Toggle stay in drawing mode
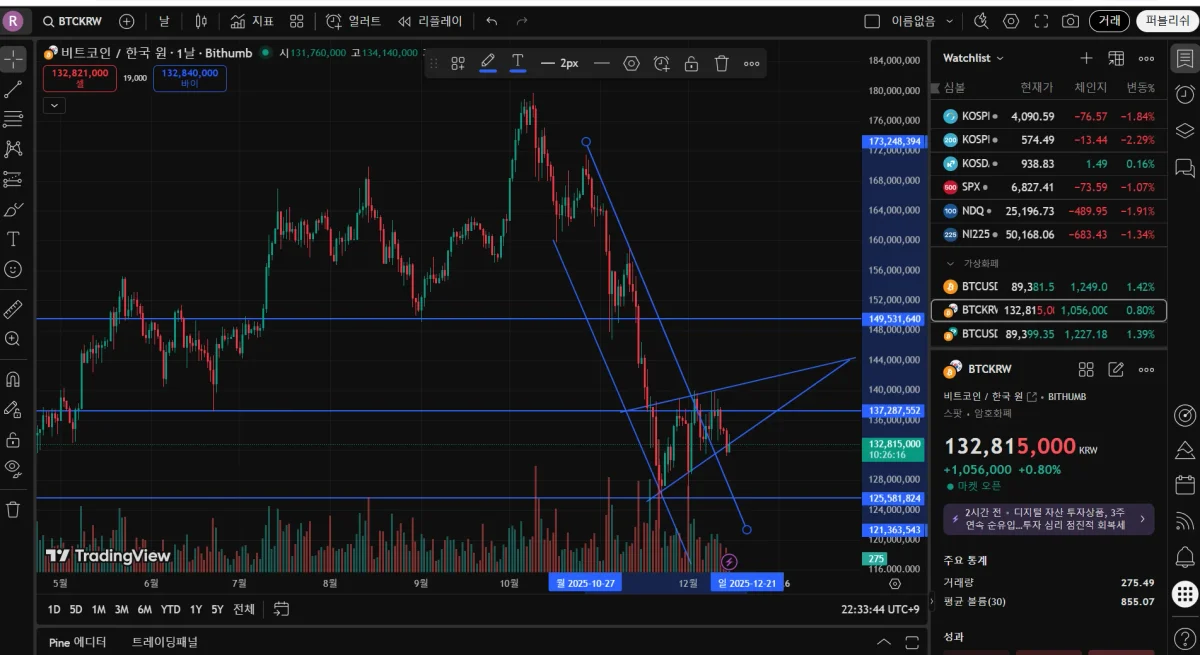 pos(13,410)
